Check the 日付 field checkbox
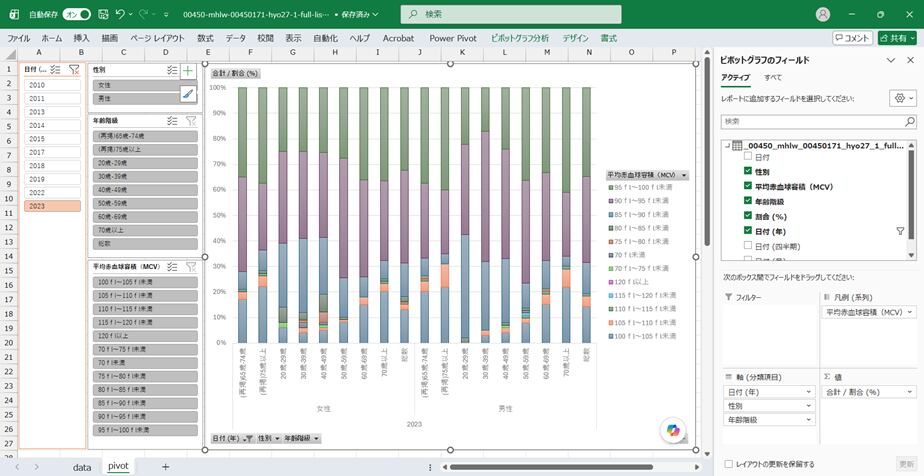 pos(748,157)
